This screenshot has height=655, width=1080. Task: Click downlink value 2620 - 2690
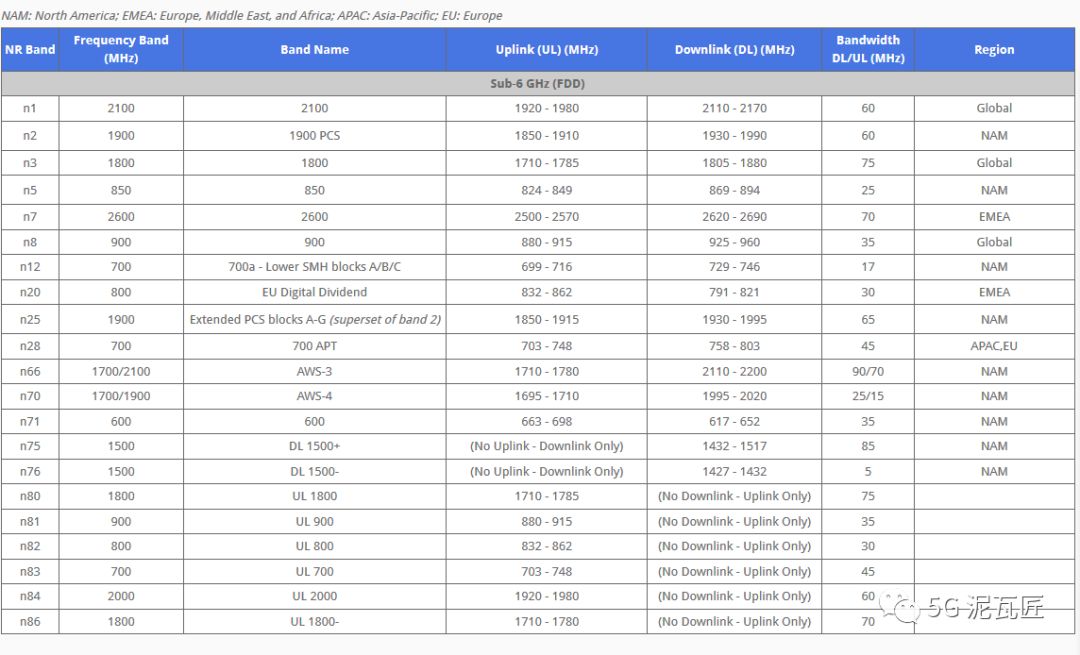click(734, 216)
